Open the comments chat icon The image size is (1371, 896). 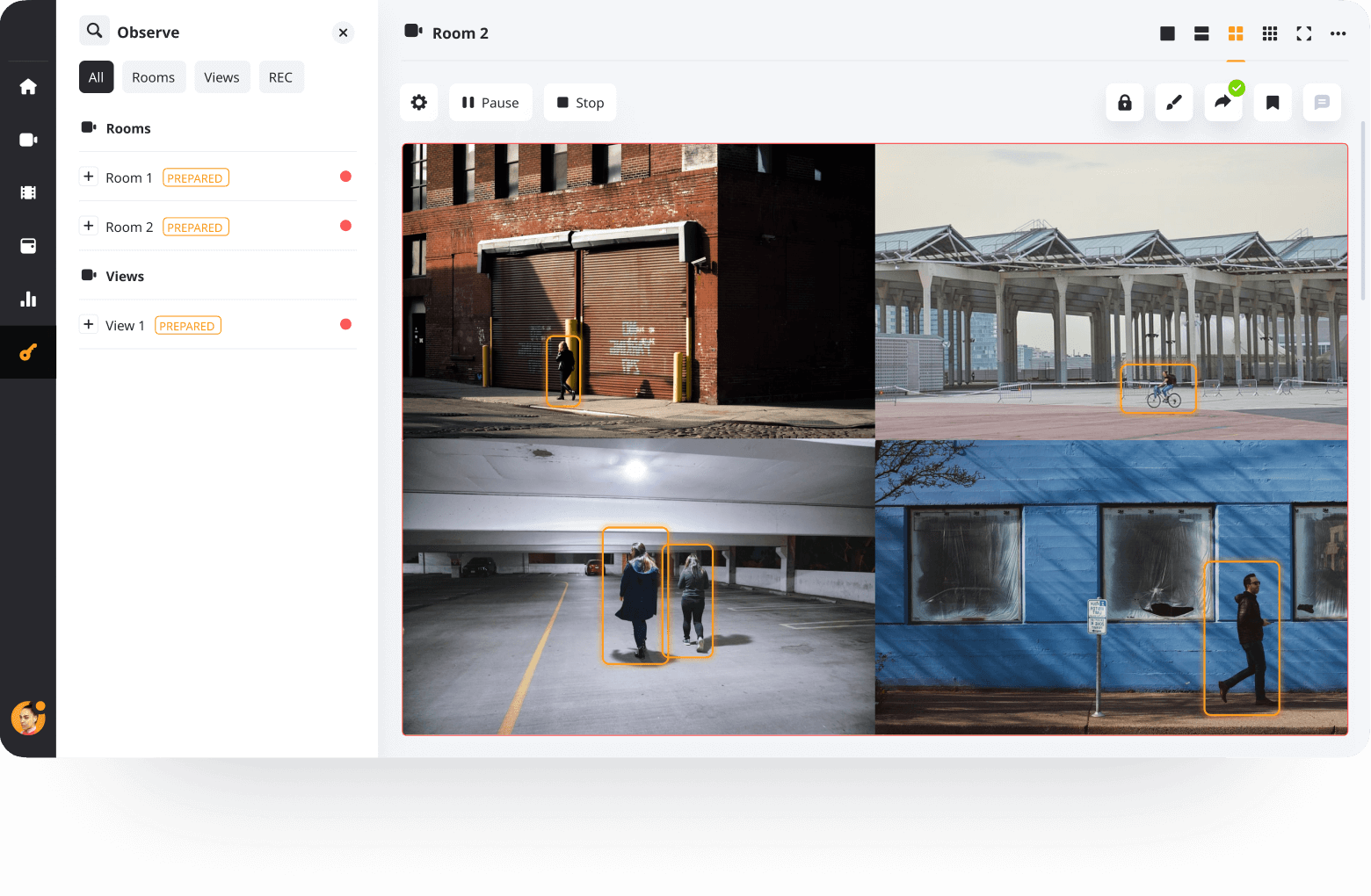pyautogui.click(x=1321, y=103)
